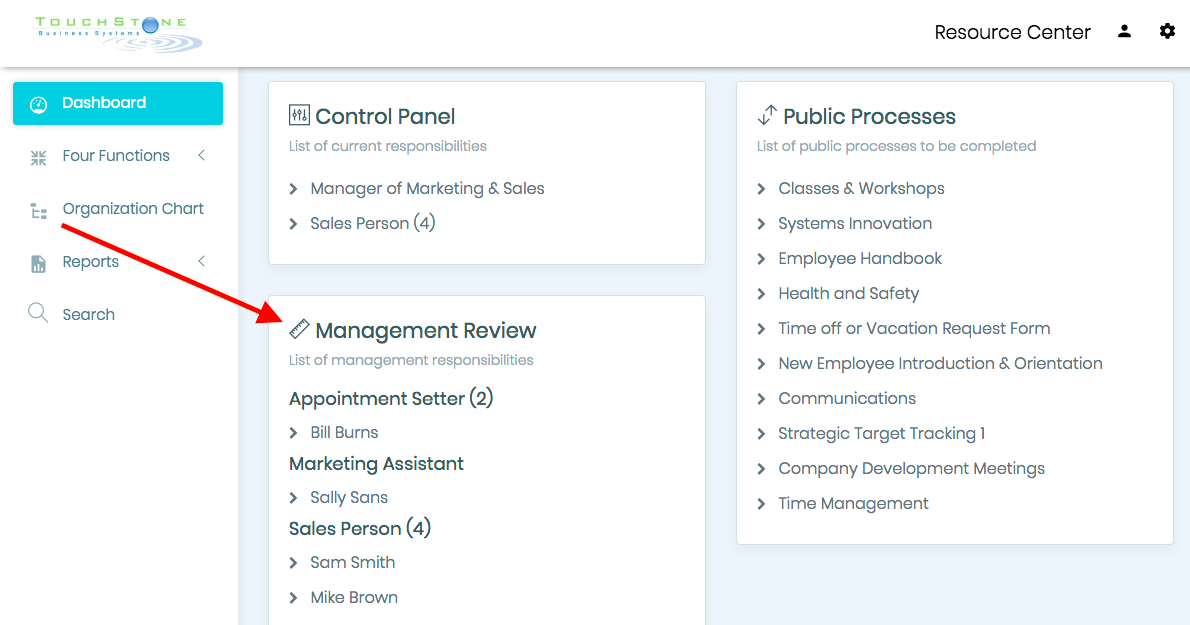Image resolution: width=1190 pixels, height=625 pixels.
Task: Expand the Classes & Workshops chevron
Action: 761,189
